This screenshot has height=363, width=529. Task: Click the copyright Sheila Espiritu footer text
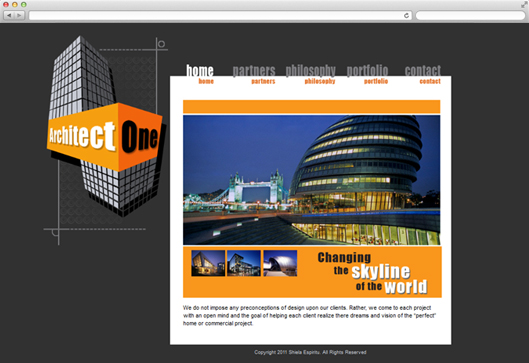310,352
